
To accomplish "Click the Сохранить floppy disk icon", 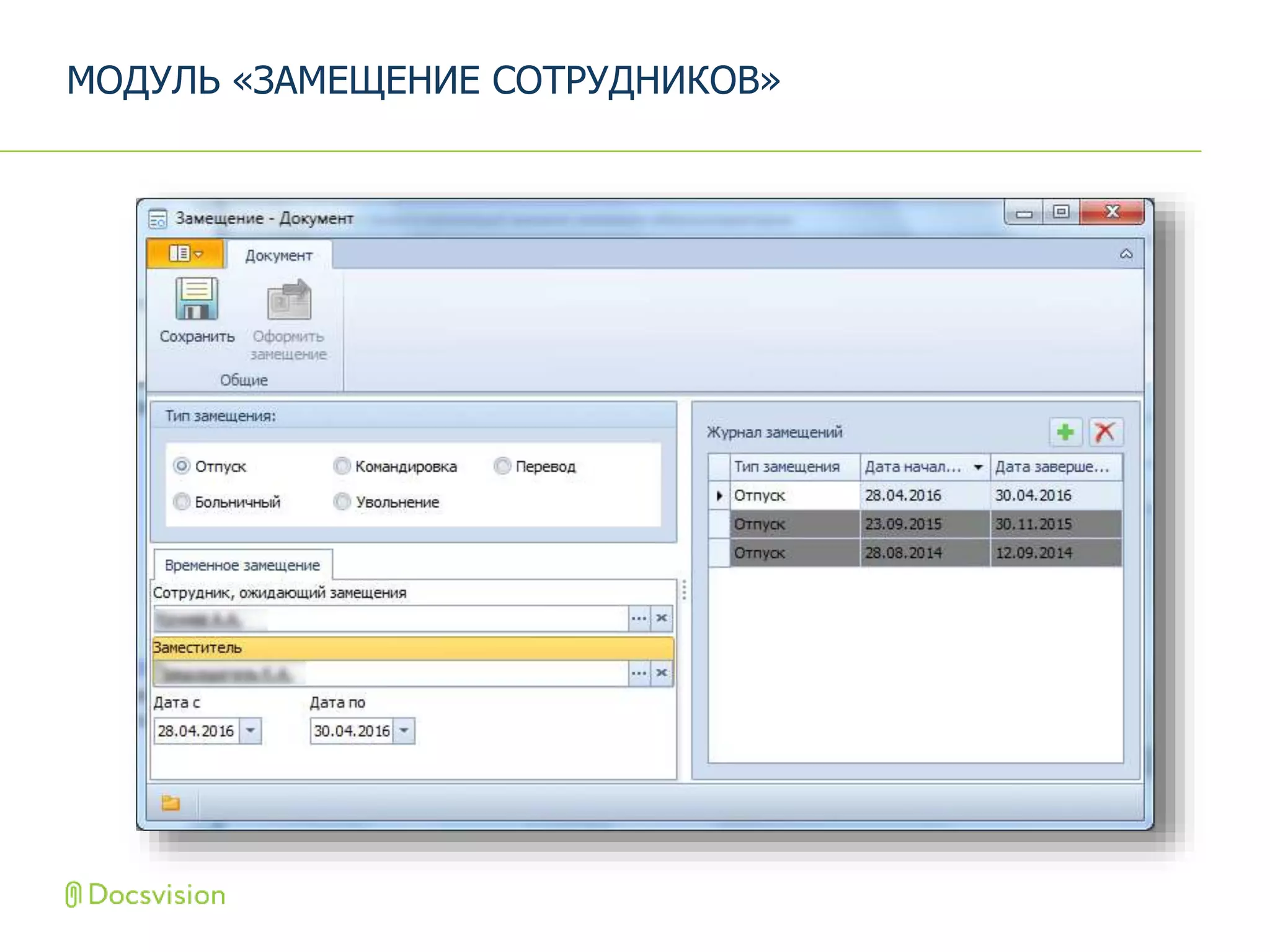I will [197, 299].
